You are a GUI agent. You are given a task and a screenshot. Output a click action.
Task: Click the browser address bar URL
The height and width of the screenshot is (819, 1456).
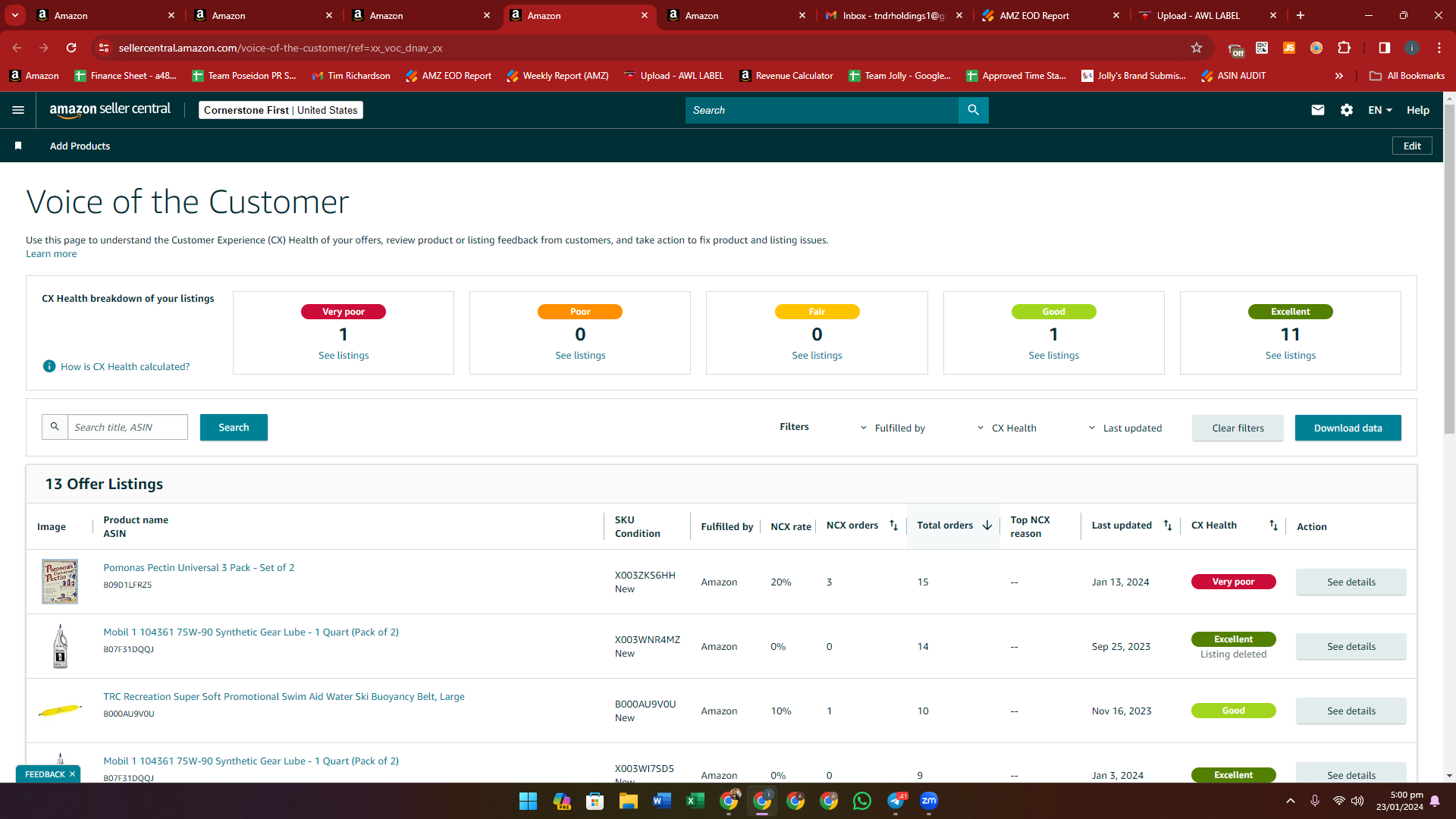click(x=281, y=48)
